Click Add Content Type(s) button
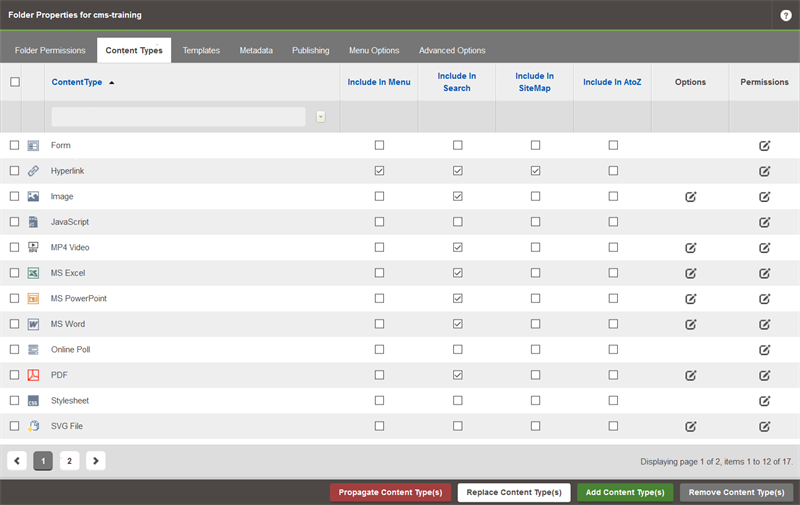Viewport: 800px width, 505px height. tap(625, 493)
